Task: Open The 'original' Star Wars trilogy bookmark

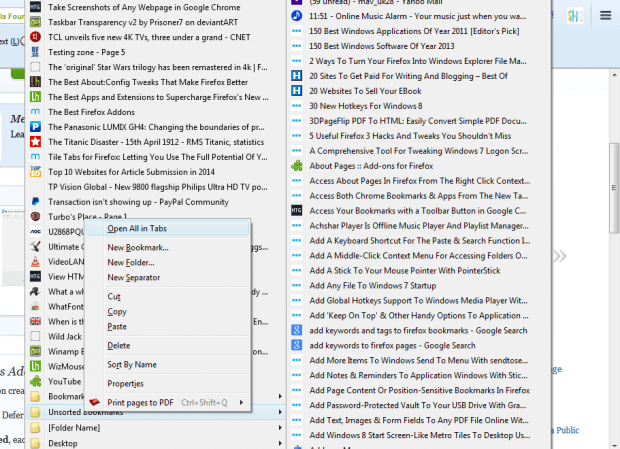Action: [x=158, y=67]
